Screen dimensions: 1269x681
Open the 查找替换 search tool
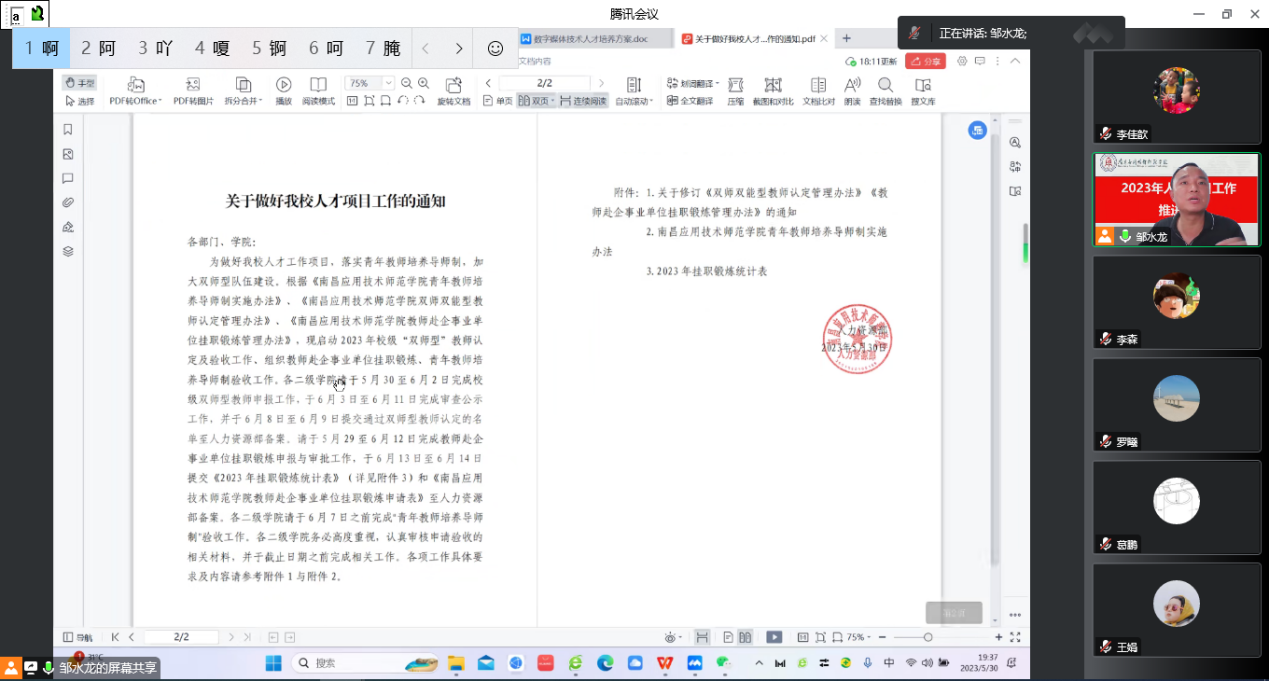pyautogui.click(x=885, y=91)
